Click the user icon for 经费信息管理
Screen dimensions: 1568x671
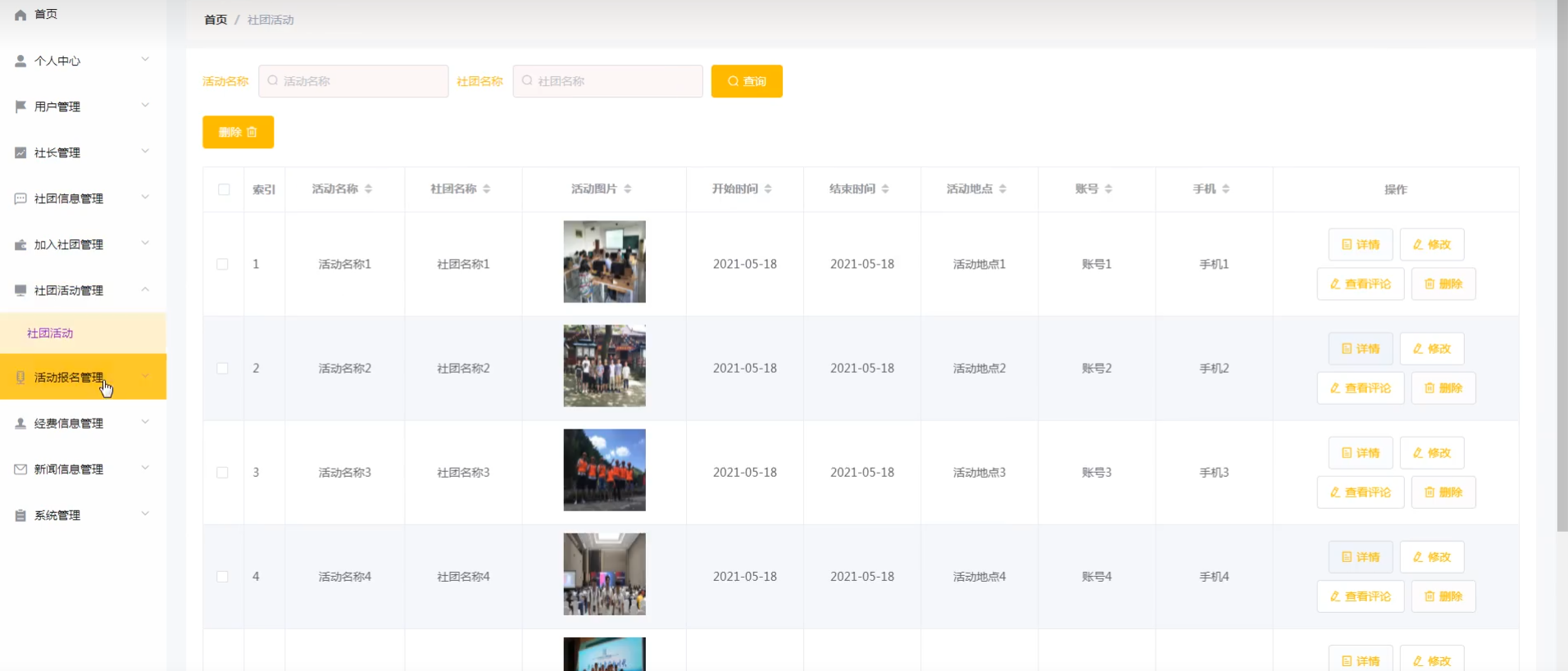coord(20,423)
